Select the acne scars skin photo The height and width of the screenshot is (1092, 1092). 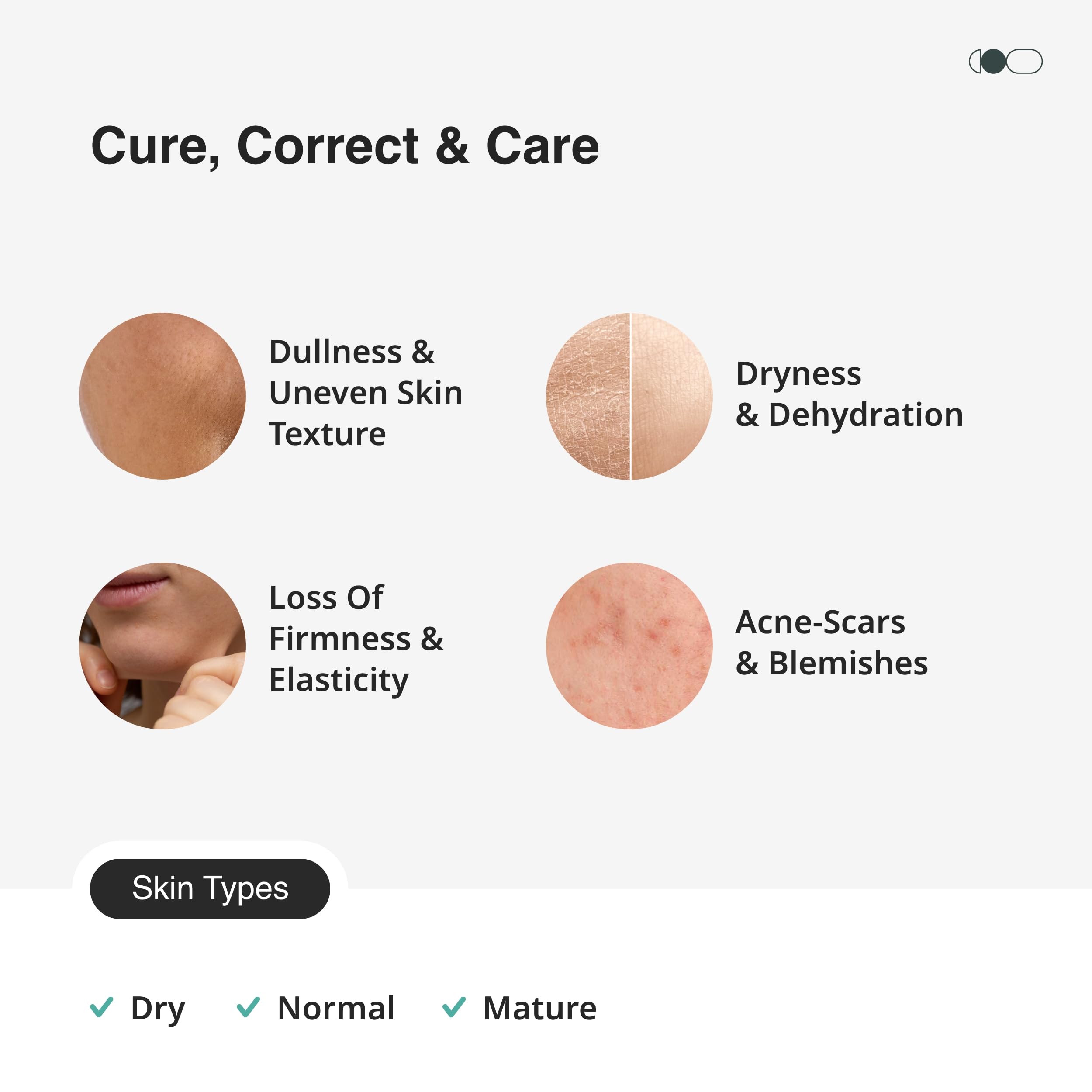629,646
